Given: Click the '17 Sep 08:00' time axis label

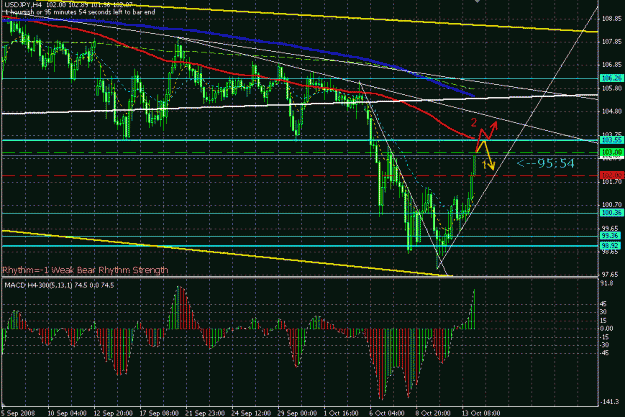Looking at the screenshot, I should pyautogui.click(x=159, y=413).
